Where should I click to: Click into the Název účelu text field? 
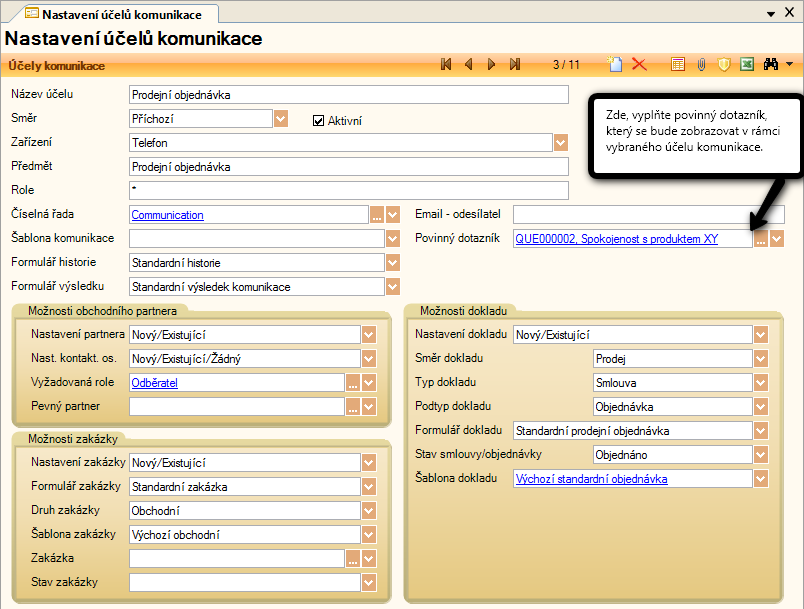[348, 95]
